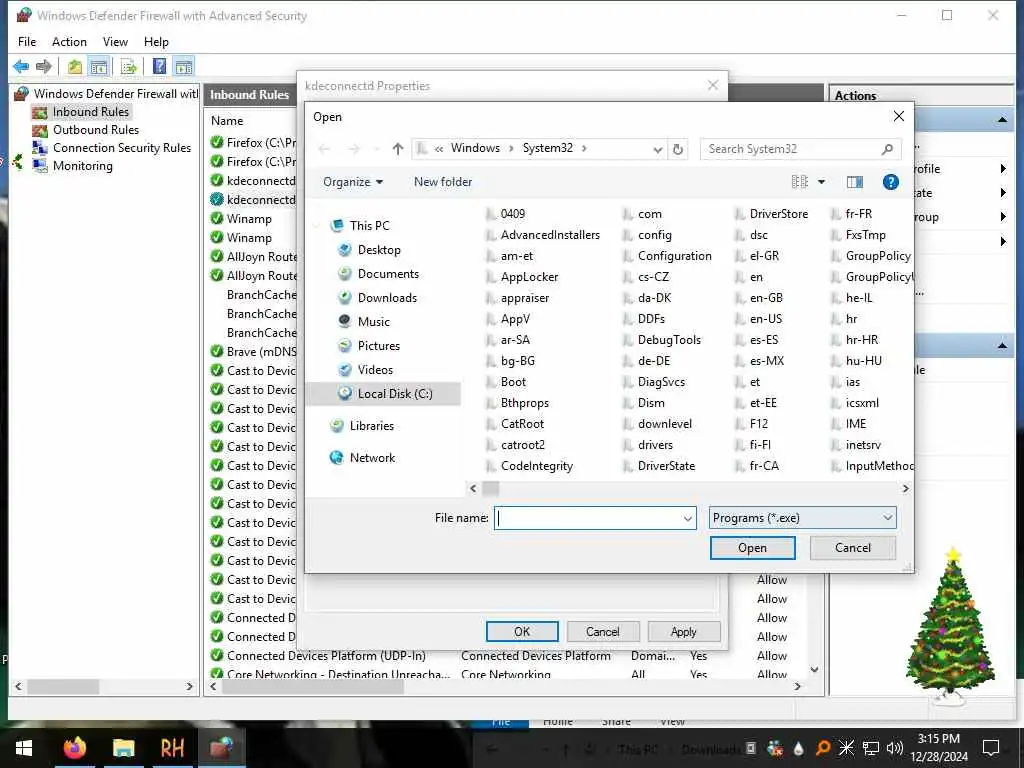
Task: Open the view options dropdown arrow
Action: click(821, 182)
